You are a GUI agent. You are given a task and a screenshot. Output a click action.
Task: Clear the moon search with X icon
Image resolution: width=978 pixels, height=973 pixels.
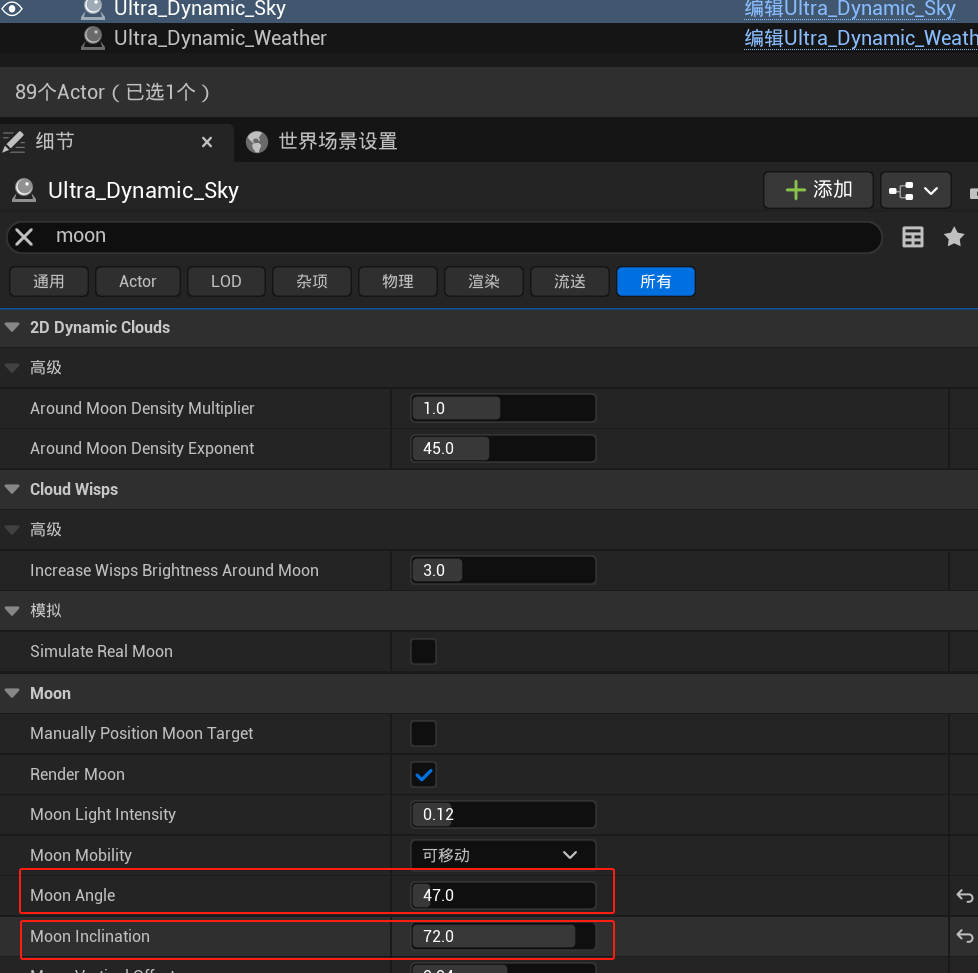click(x=24, y=237)
